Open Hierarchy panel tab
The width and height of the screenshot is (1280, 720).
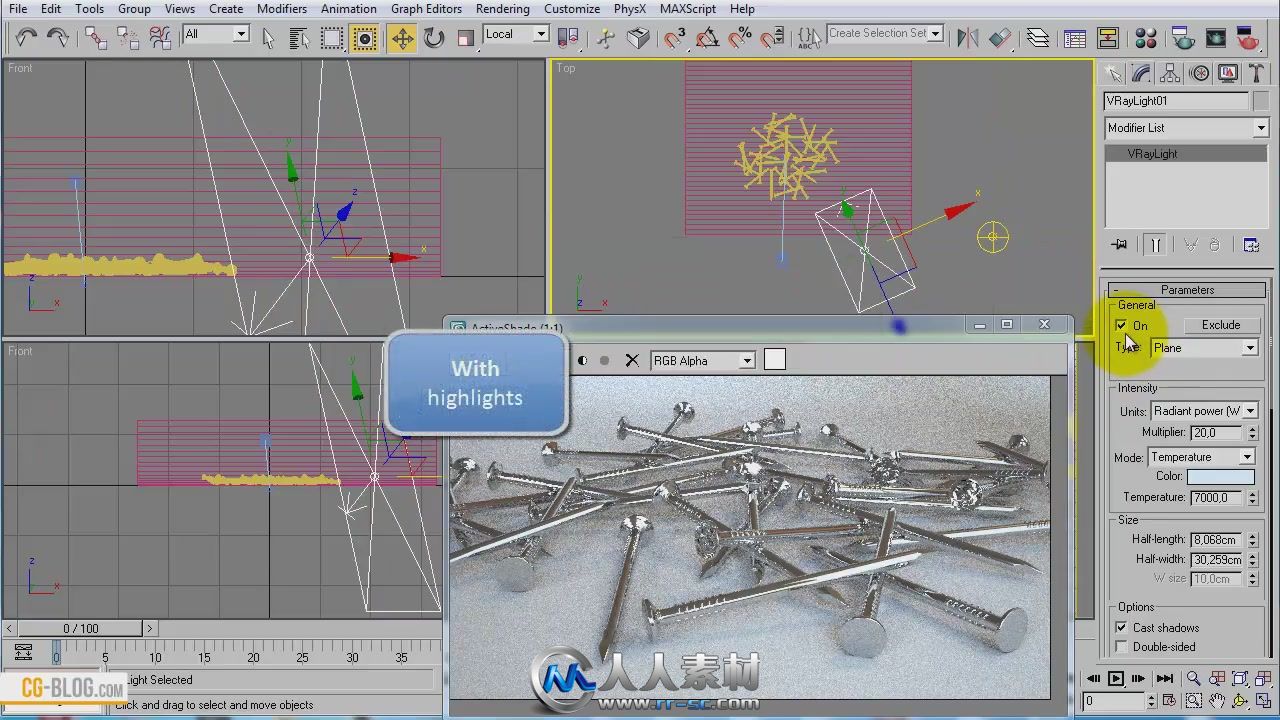click(x=1170, y=74)
